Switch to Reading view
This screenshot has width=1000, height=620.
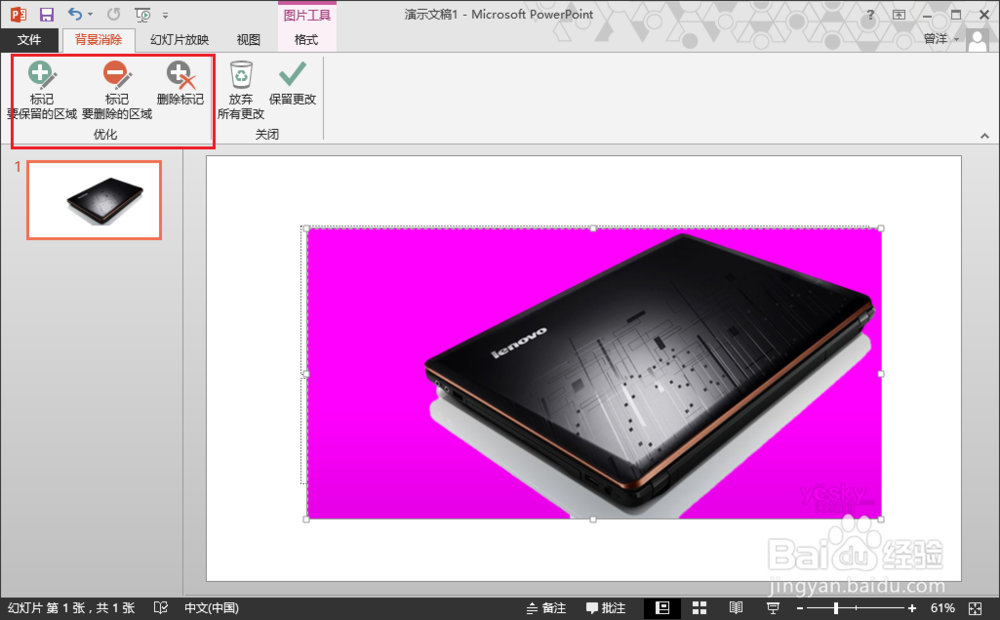pyautogui.click(x=736, y=608)
